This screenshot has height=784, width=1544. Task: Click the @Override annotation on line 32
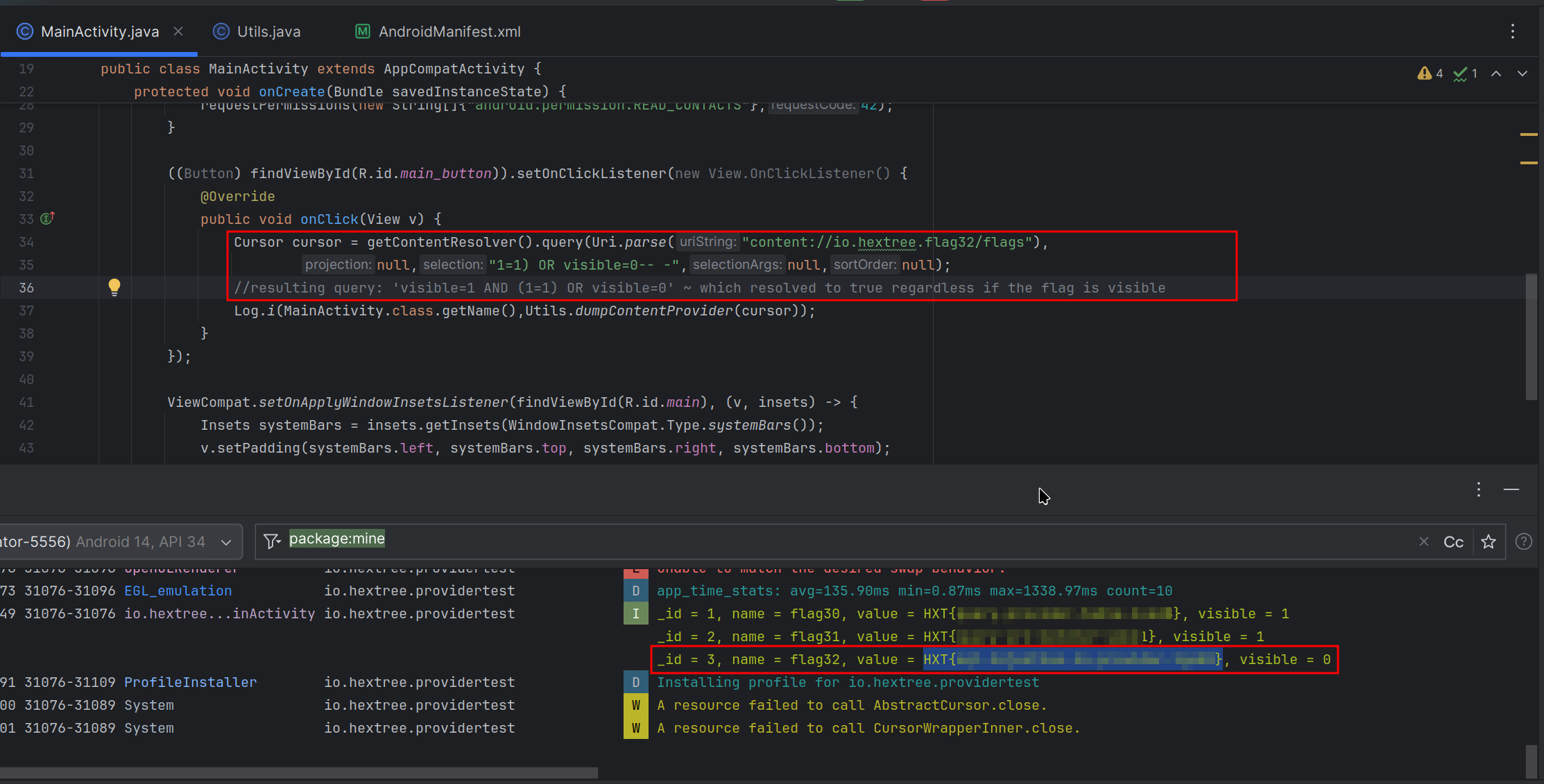click(237, 197)
